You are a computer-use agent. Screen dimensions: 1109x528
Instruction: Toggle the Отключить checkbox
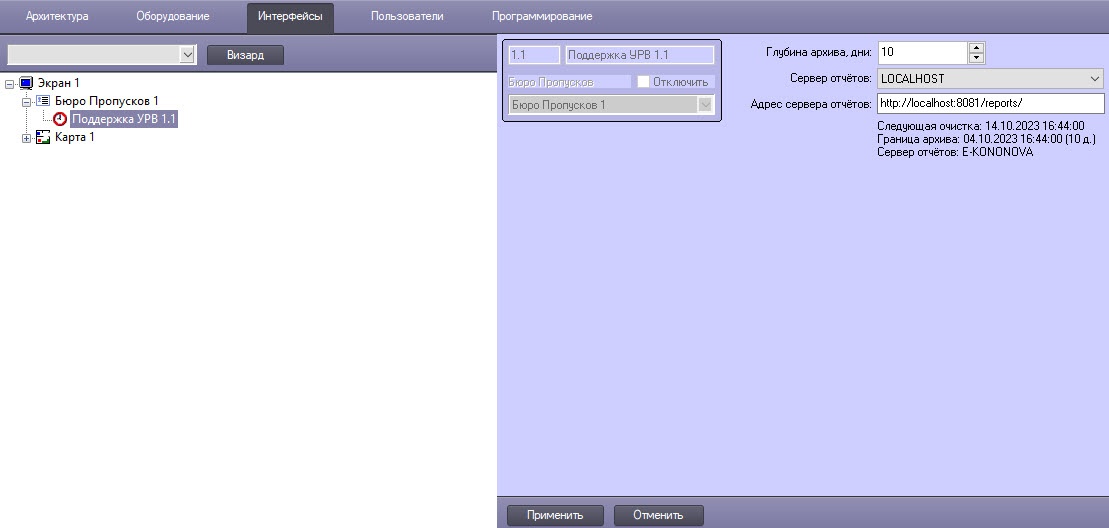644,82
